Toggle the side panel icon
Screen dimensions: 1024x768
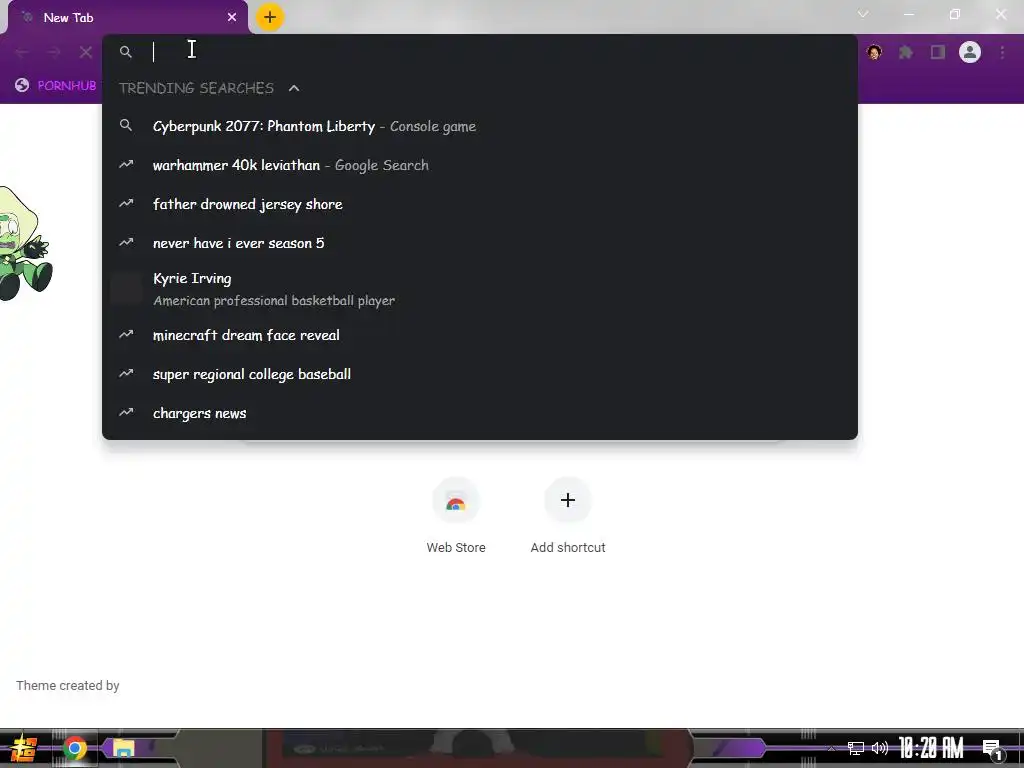938,52
